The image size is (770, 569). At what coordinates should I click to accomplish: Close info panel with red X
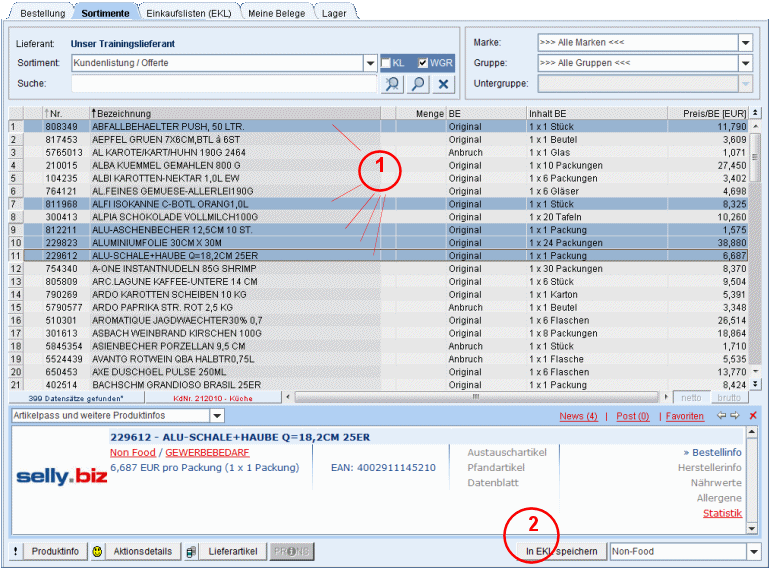click(753, 415)
